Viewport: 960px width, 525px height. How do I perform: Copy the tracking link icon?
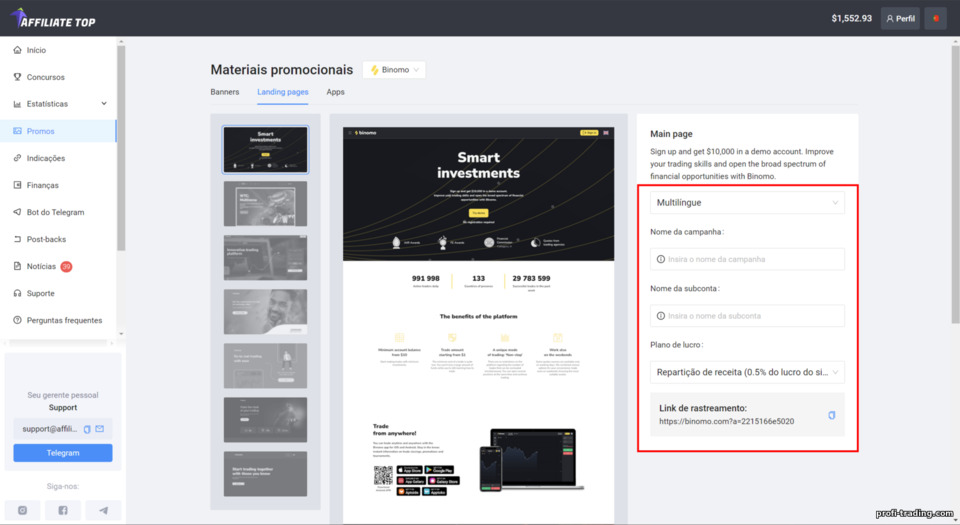831,415
